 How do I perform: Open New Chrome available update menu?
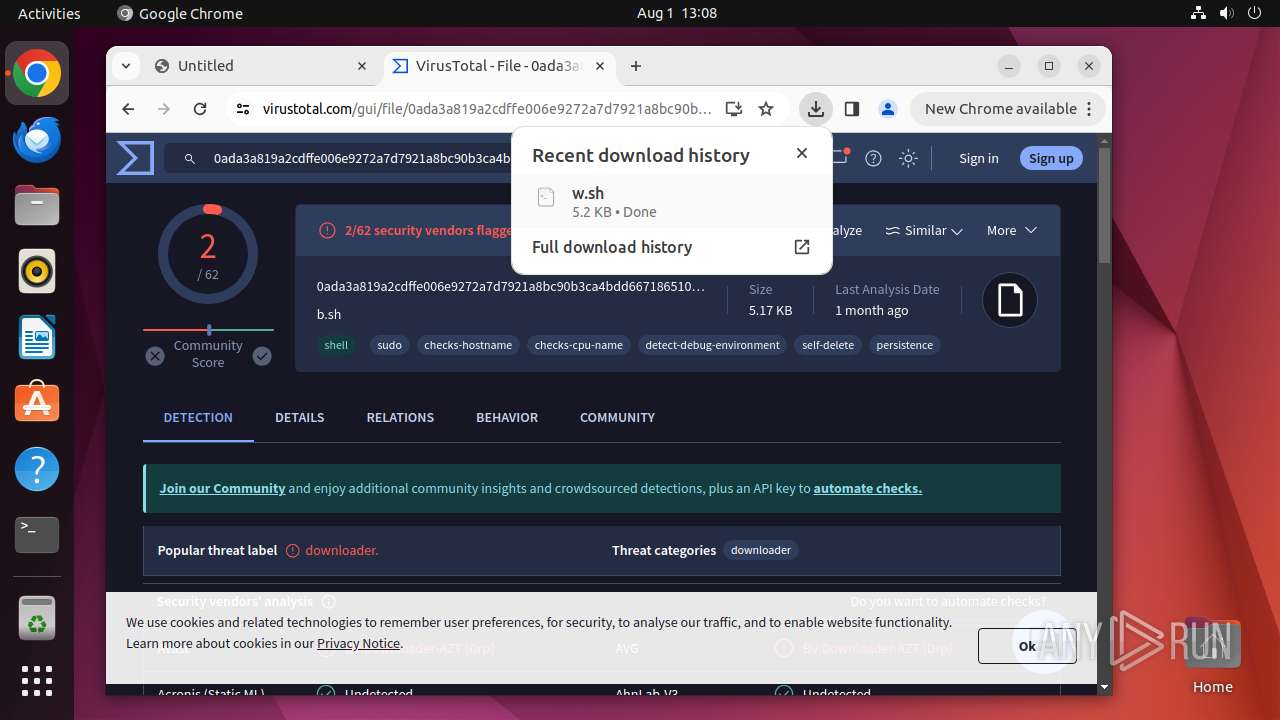[x=1007, y=109]
